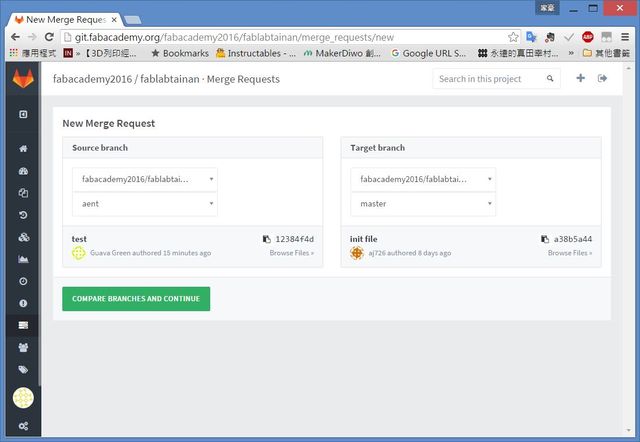Click the GitLab fox logo
640x442 pixels.
coord(23,78)
